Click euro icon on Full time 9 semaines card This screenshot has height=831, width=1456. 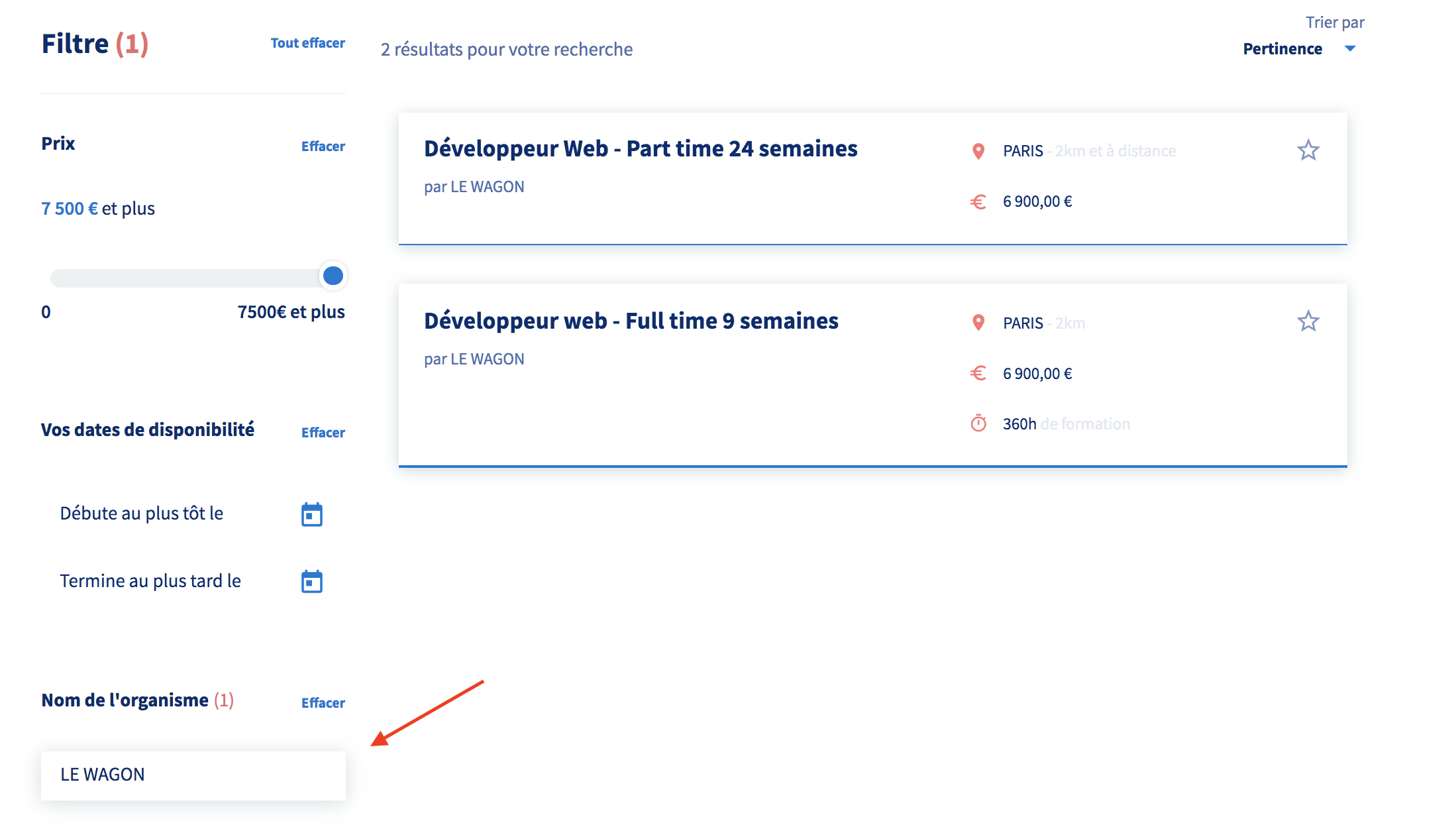pos(978,373)
